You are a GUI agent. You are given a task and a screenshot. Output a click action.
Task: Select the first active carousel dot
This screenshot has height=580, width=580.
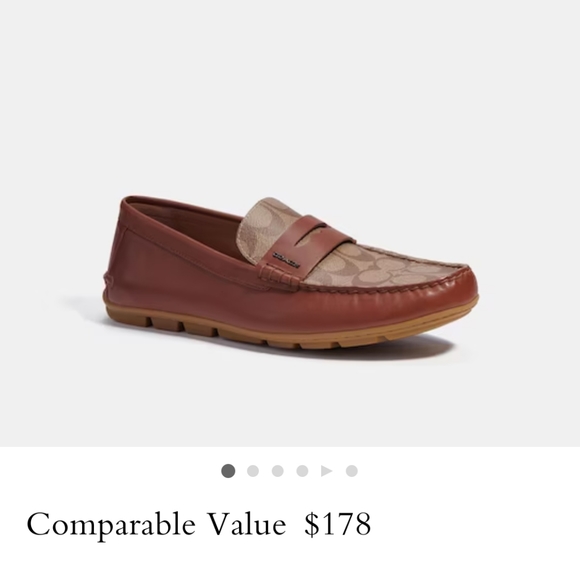click(228, 471)
